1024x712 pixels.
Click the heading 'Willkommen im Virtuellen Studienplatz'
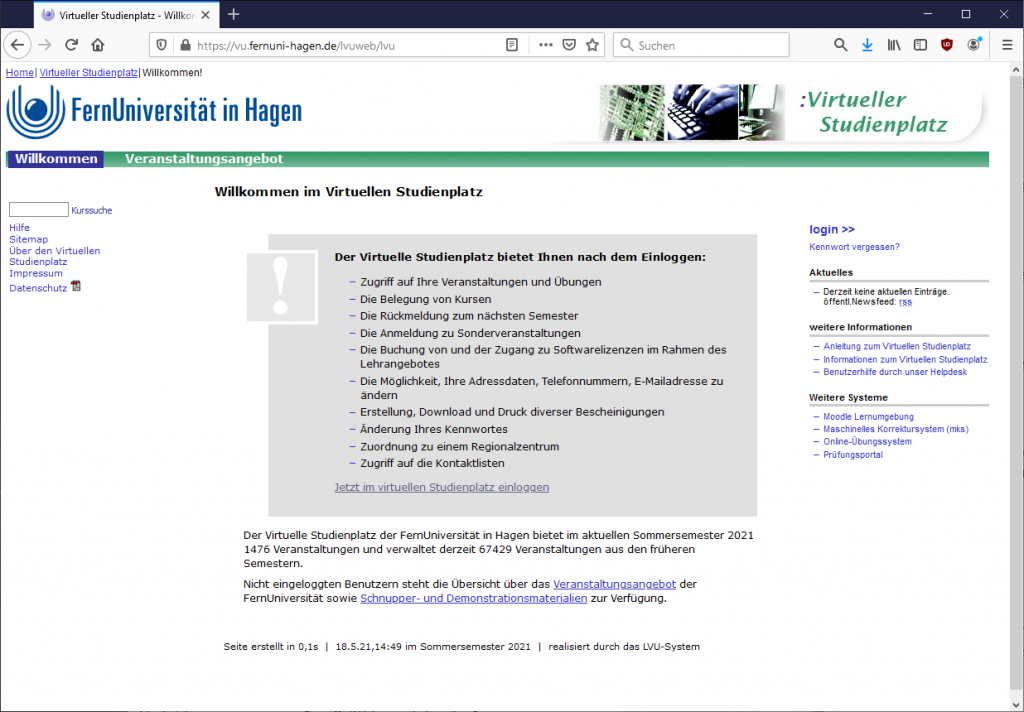coord(349,192)
